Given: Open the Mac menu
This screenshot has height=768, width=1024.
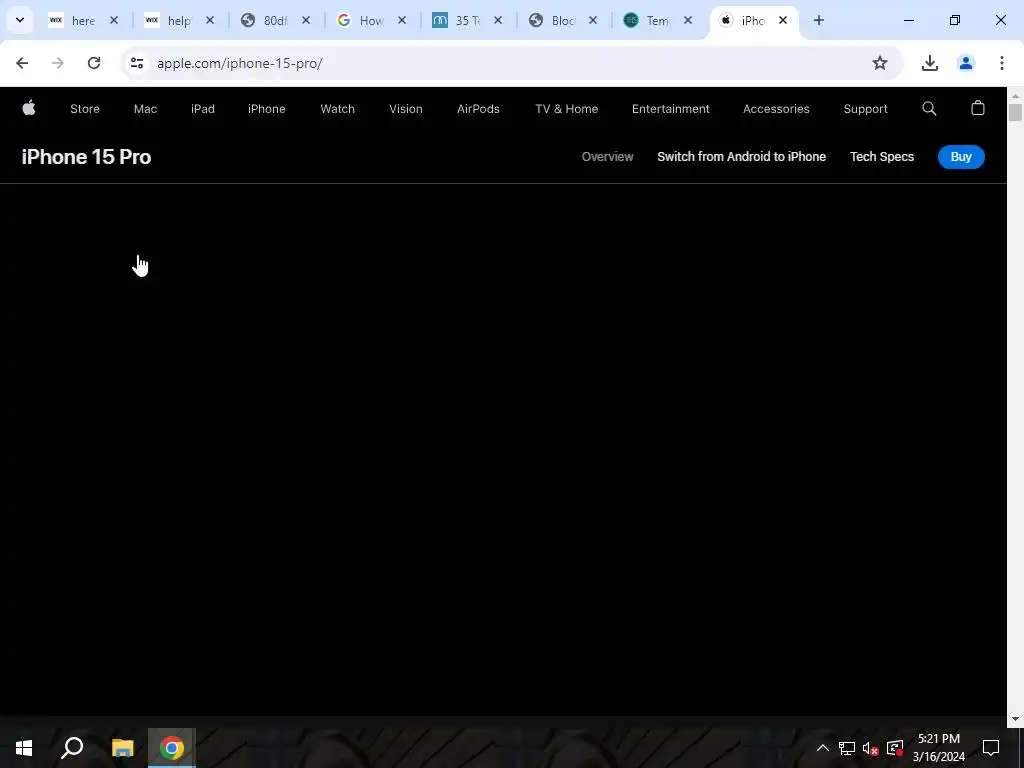Looking at the screenshot, I should pyautogui.click(x=145, y=109).
